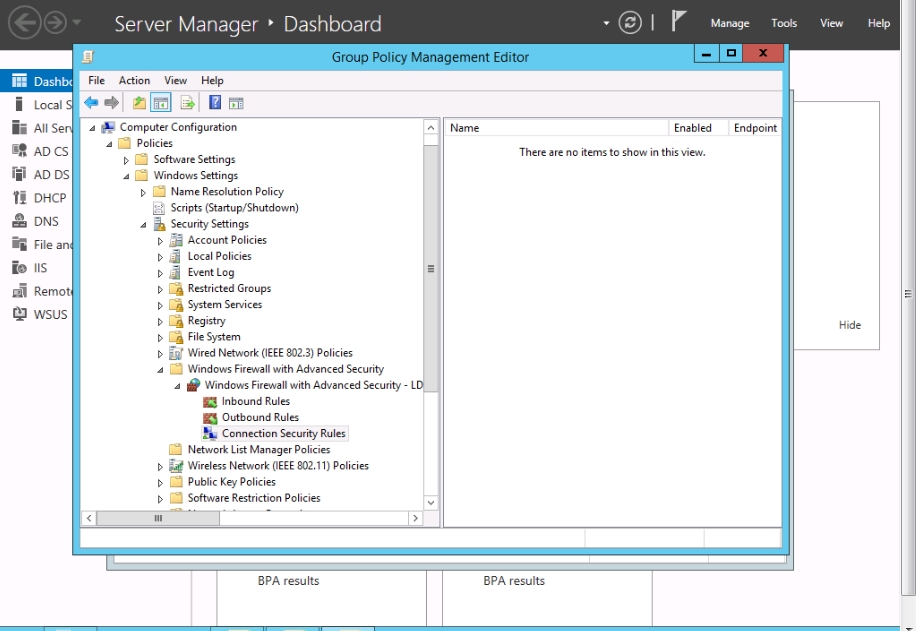Screen dimensions: 916x631
Task: Select the File System tree item
Action: click(214, 337)
